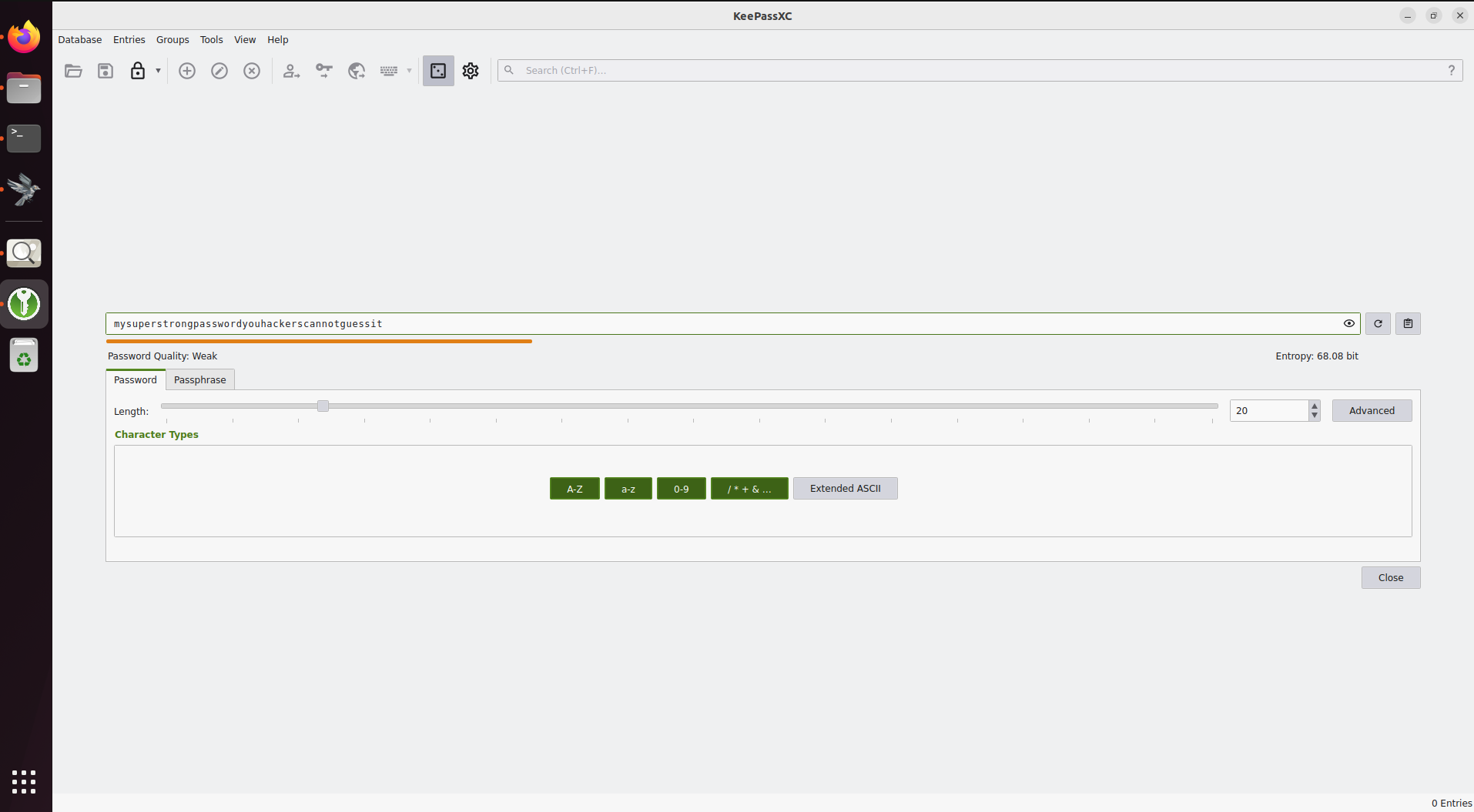Expand the Auto-Type keyboard dropdown arrow
Image resolution: width=1474 pixels, height=812 pixels.
pos(409,71)
